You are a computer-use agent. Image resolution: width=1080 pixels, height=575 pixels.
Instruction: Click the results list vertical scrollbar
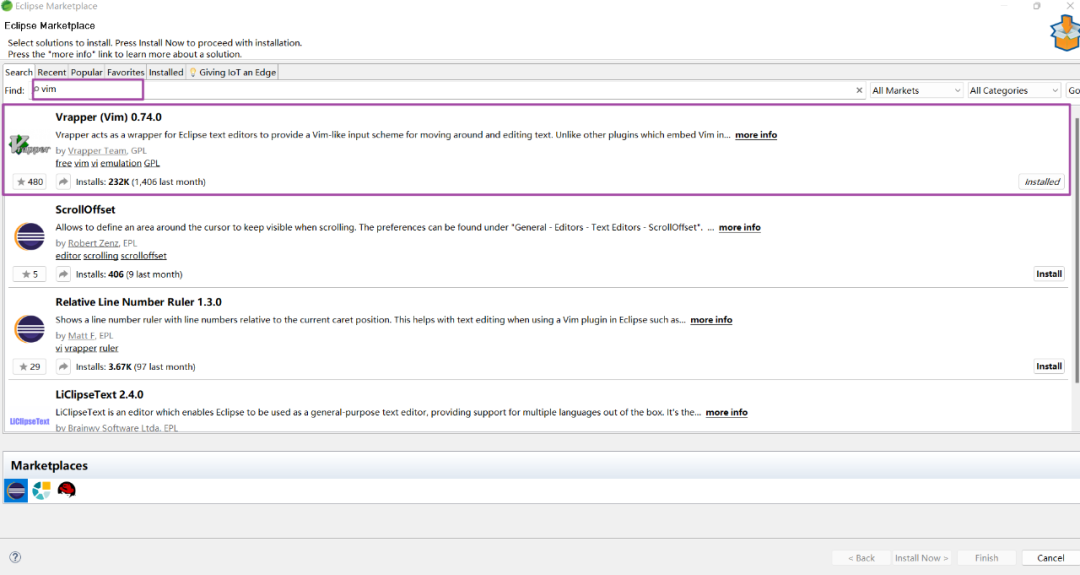coord(1077,249)
